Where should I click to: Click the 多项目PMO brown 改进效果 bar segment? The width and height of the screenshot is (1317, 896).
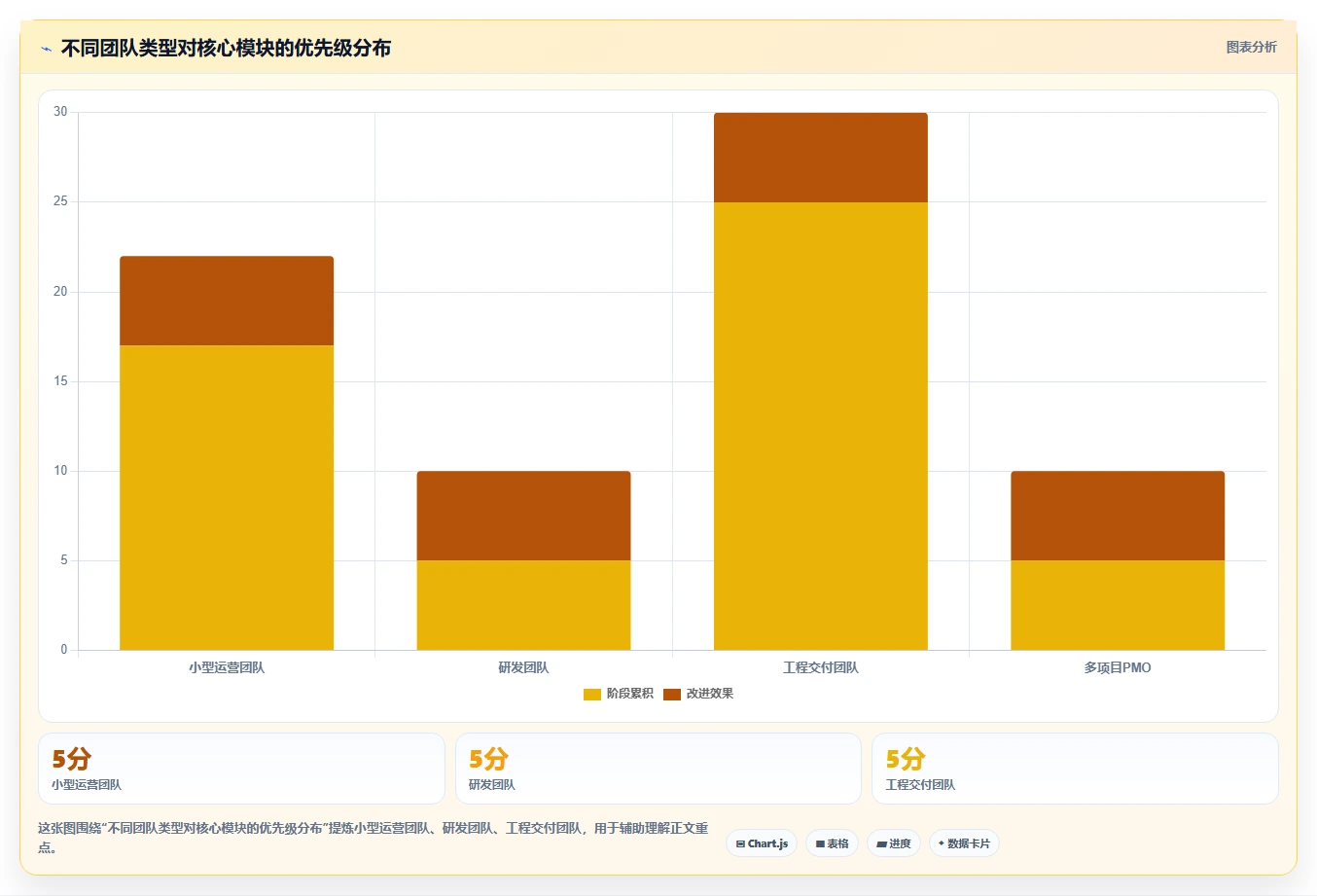1118,516
